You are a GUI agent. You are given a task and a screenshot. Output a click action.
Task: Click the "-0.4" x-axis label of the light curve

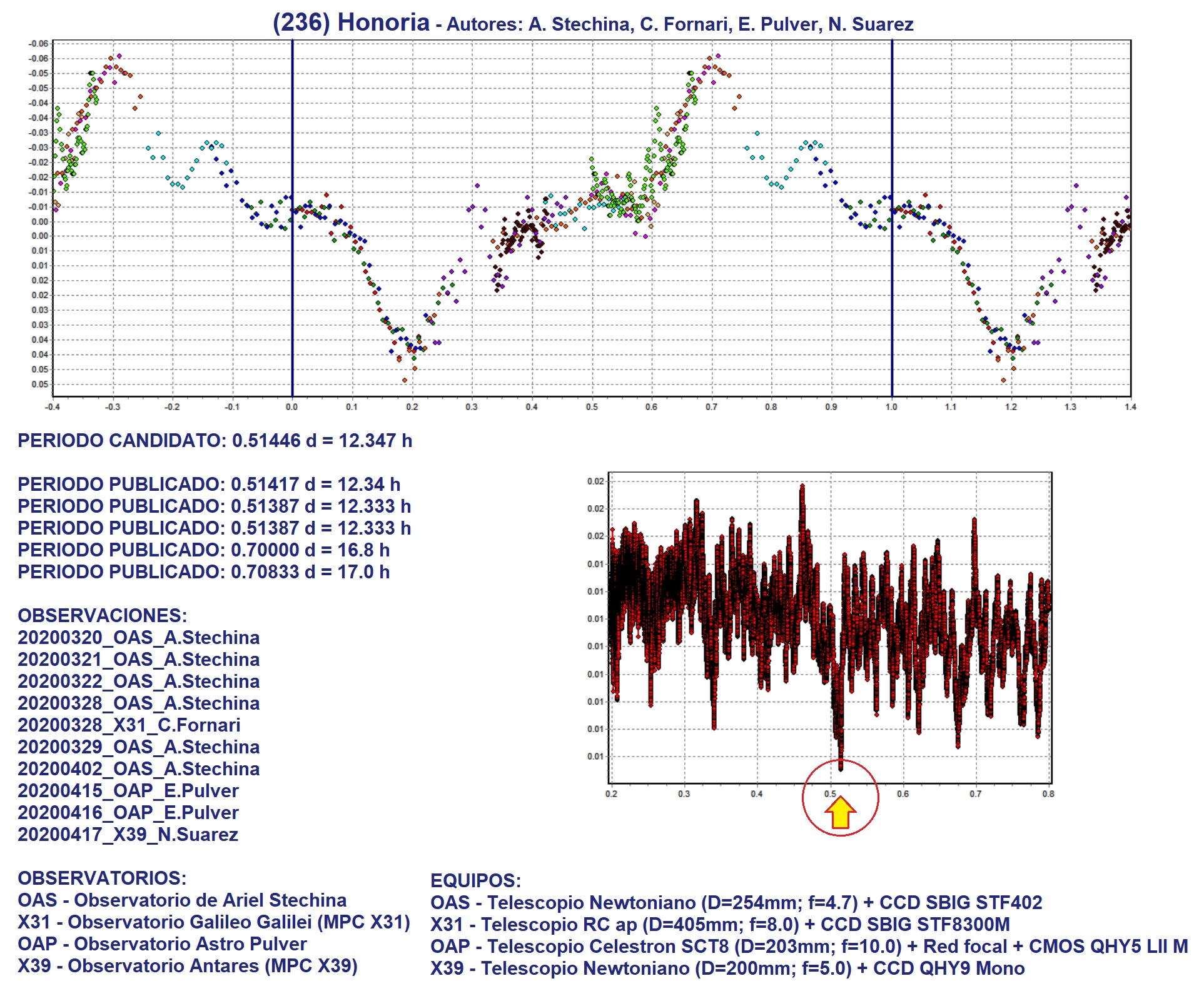pos(53,407)
